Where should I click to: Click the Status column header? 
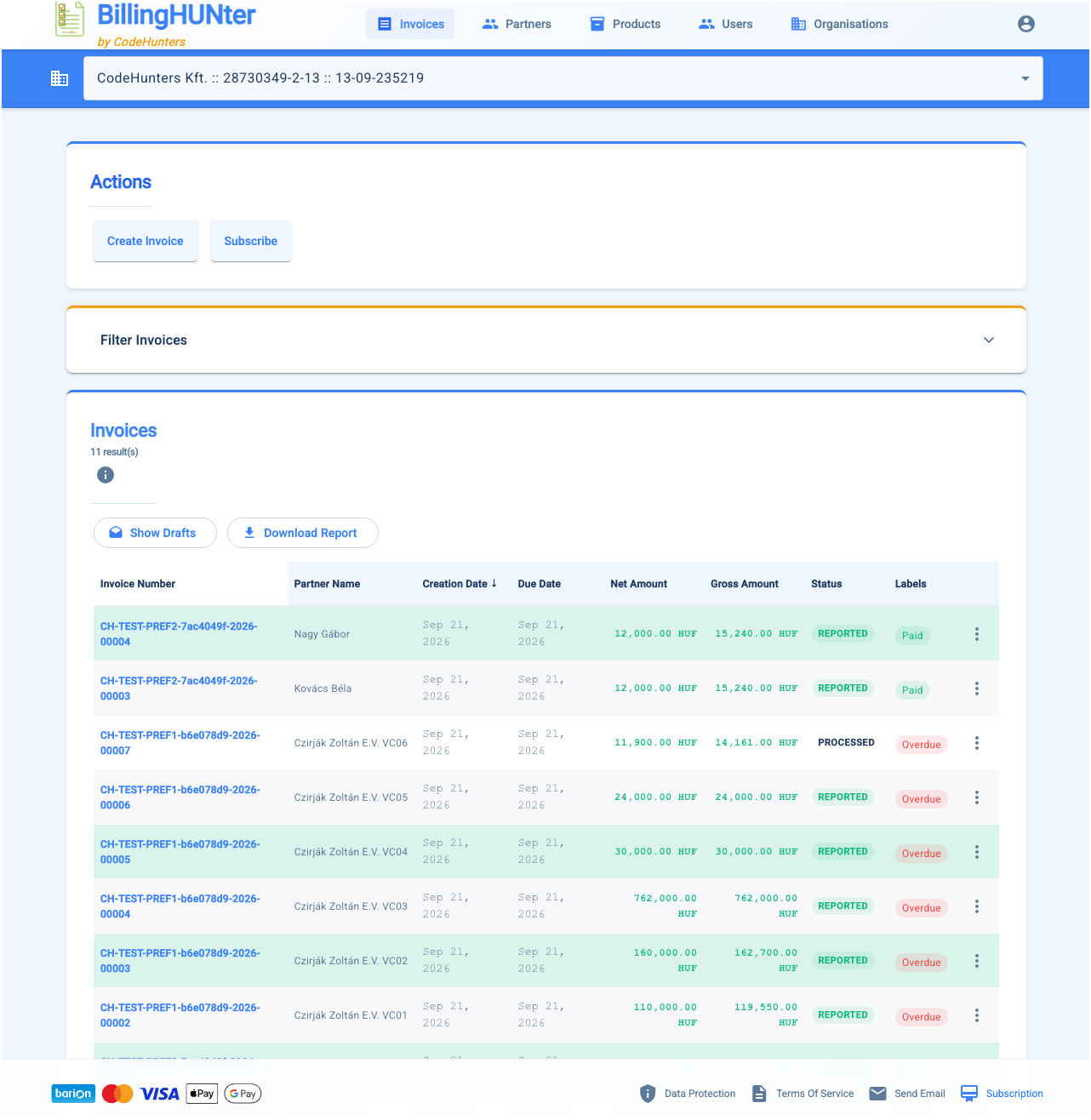826,584
